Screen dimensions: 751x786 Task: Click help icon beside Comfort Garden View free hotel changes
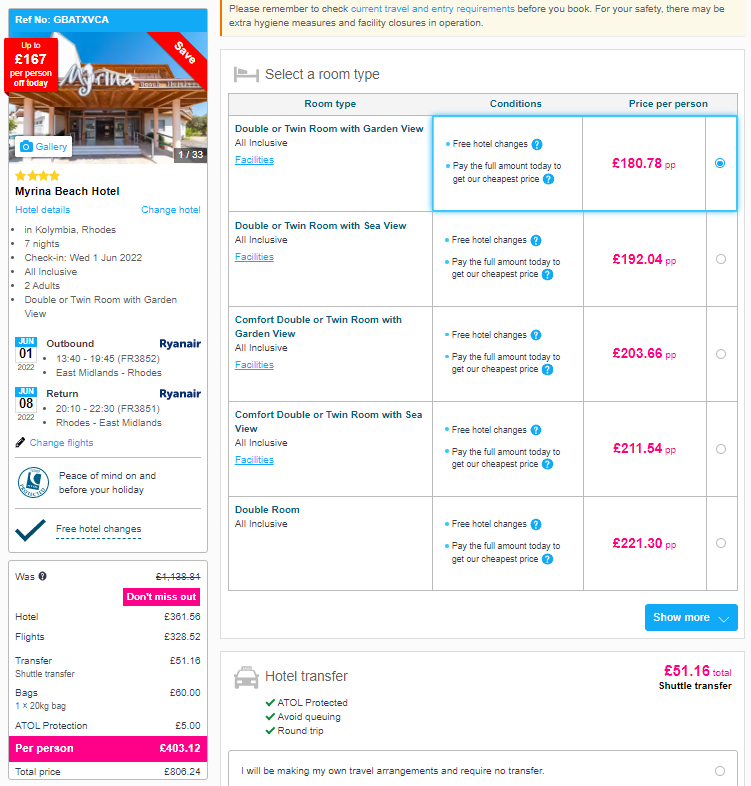(x=536, y=335)
